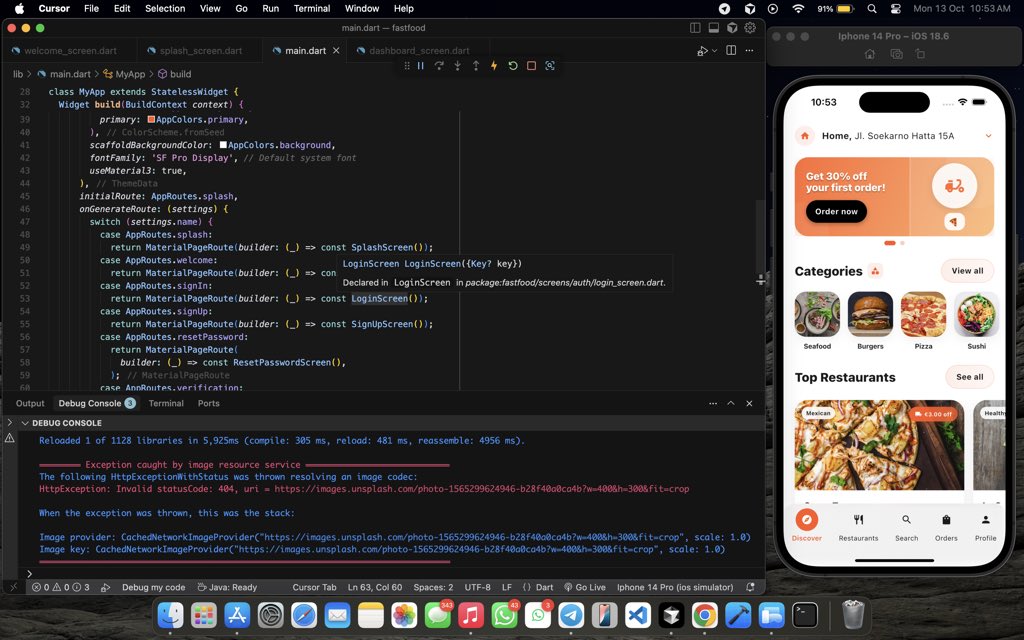Restart the debug session
Image resolution: width=1024 pixels, height=640 pixels.
513,66
